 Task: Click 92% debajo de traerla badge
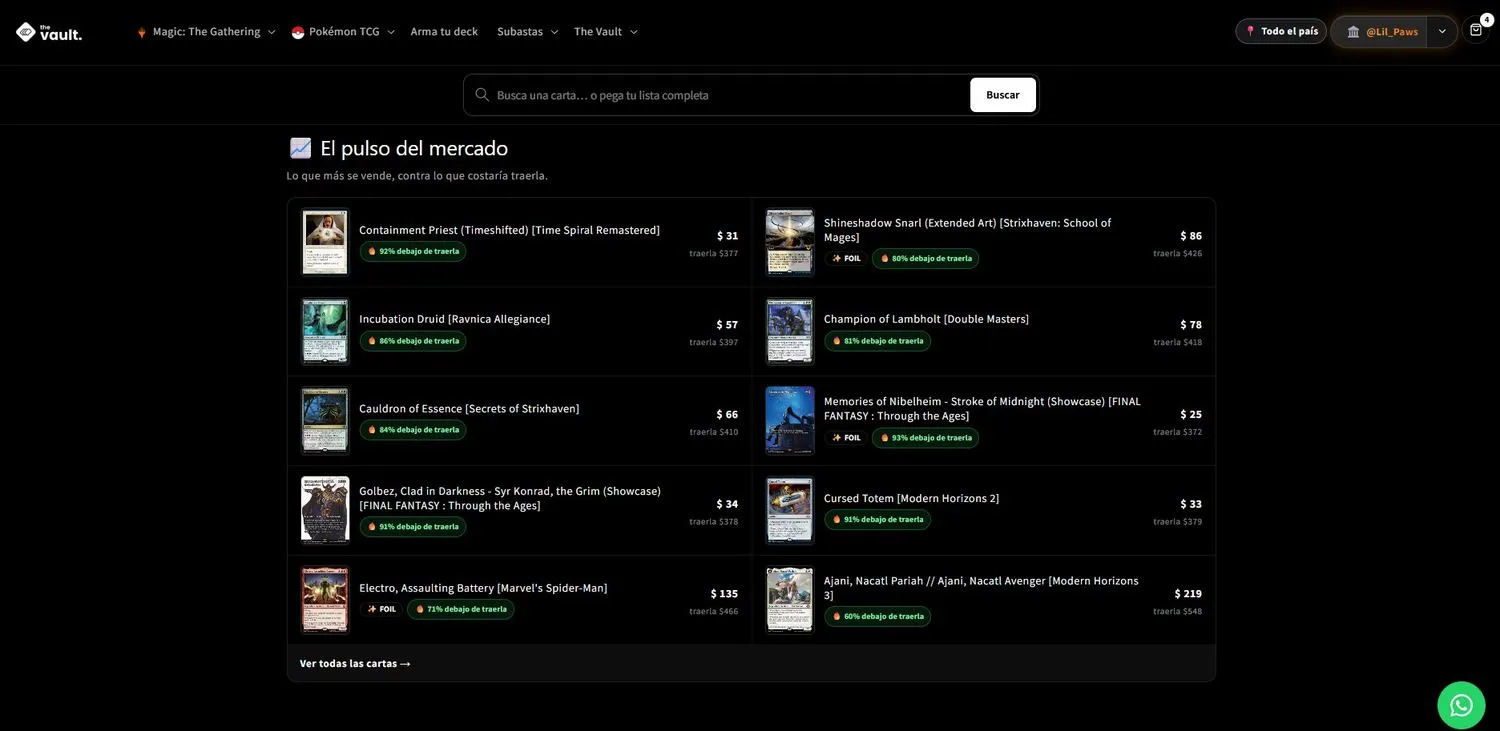pos(413,251)
